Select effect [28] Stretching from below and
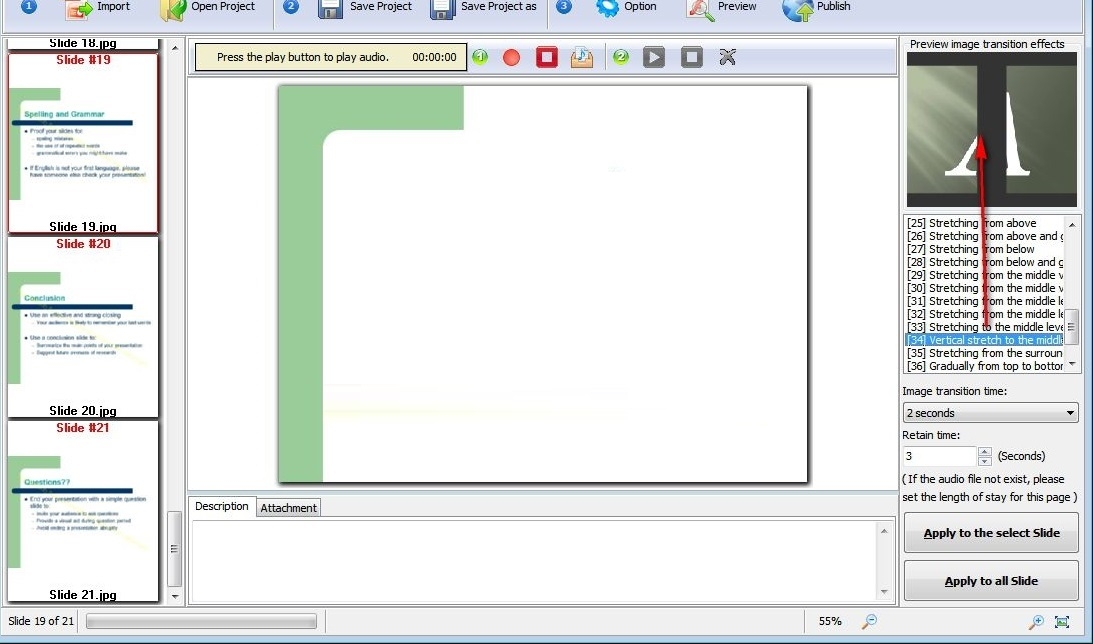This screenshot has width=1093, height=644. pos(984,262)
